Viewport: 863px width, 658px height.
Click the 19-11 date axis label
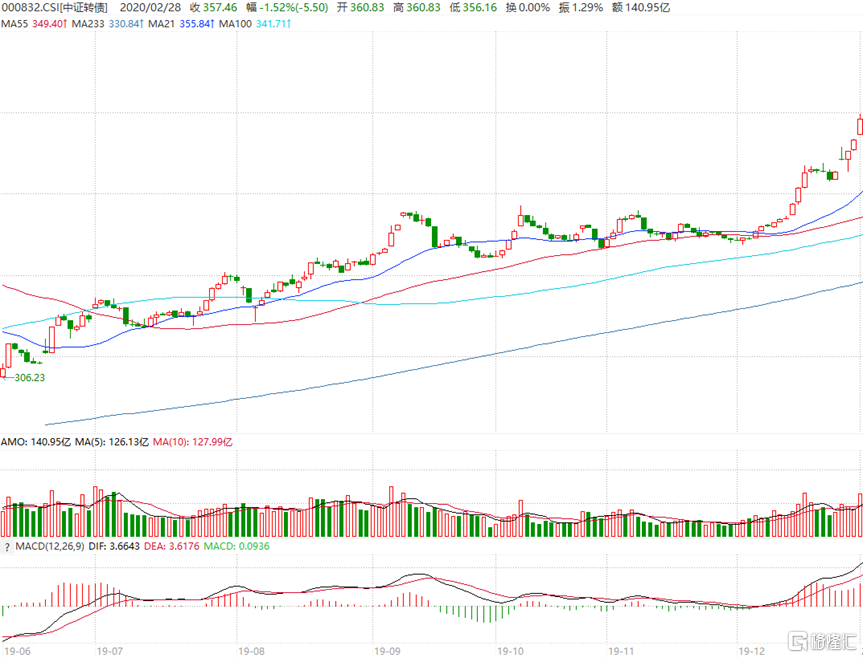pyautogui.click(x=621, y=651)
